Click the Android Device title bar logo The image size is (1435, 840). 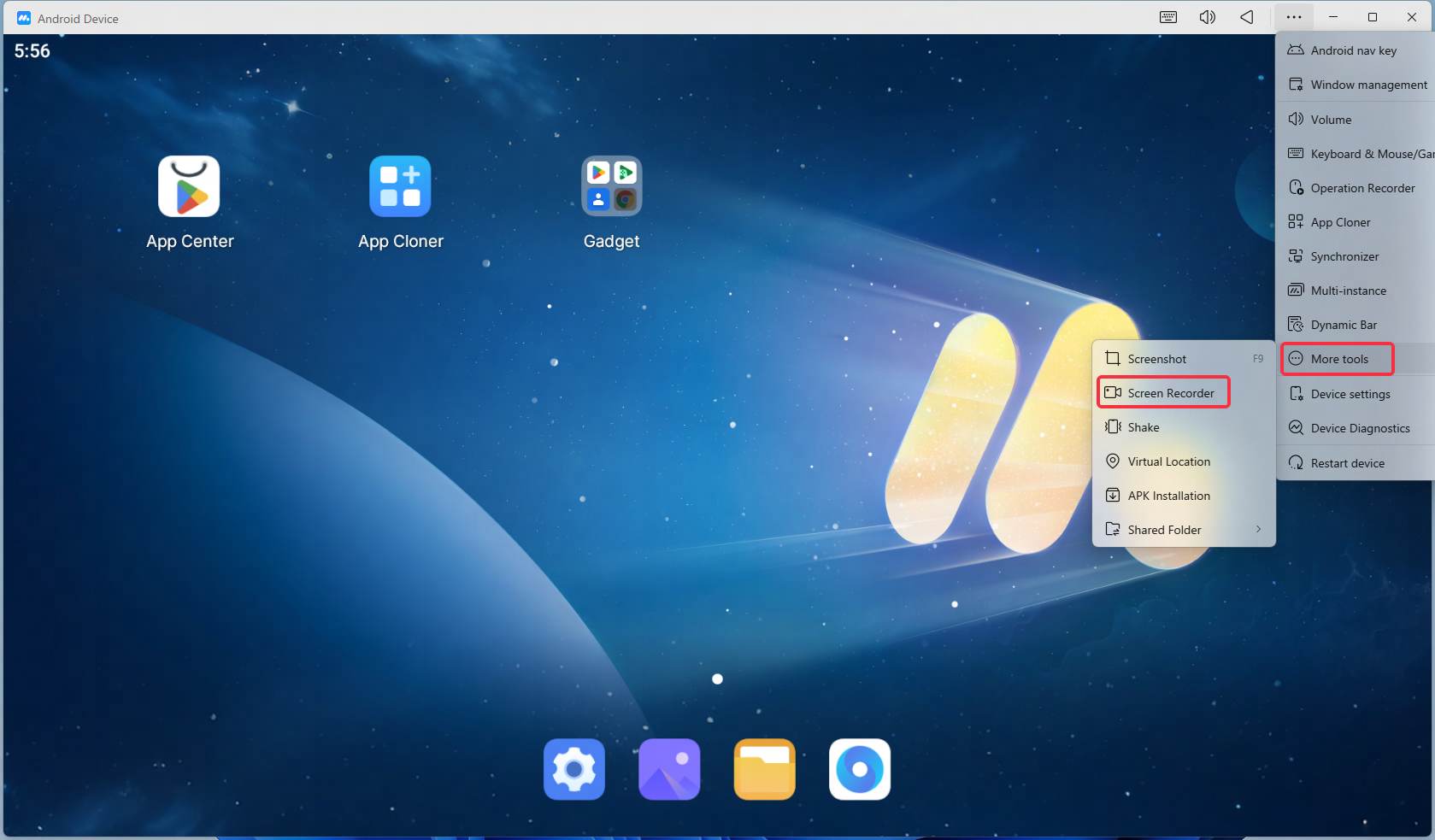[x=24, y=18]
